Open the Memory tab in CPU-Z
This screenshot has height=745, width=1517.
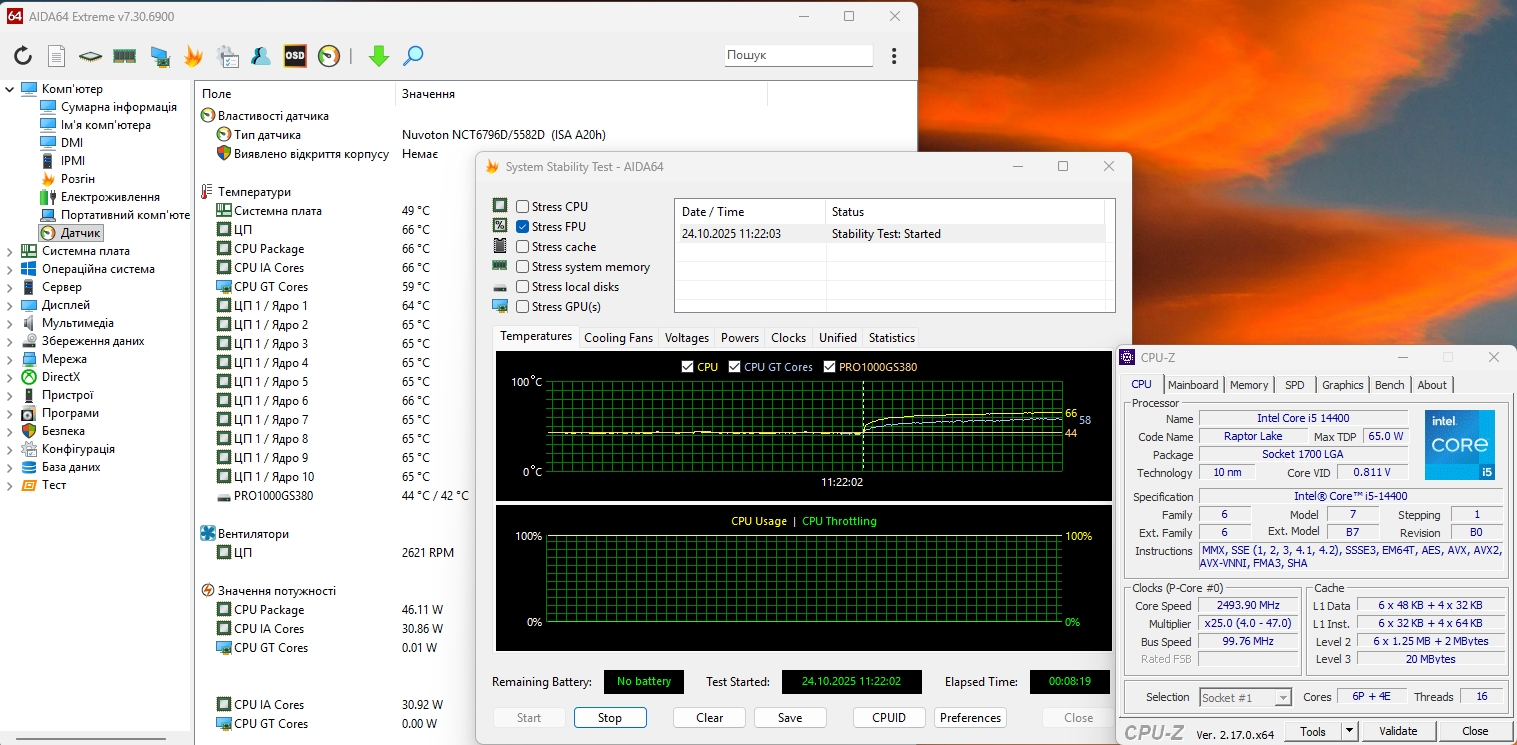(x=1249, y=385)
